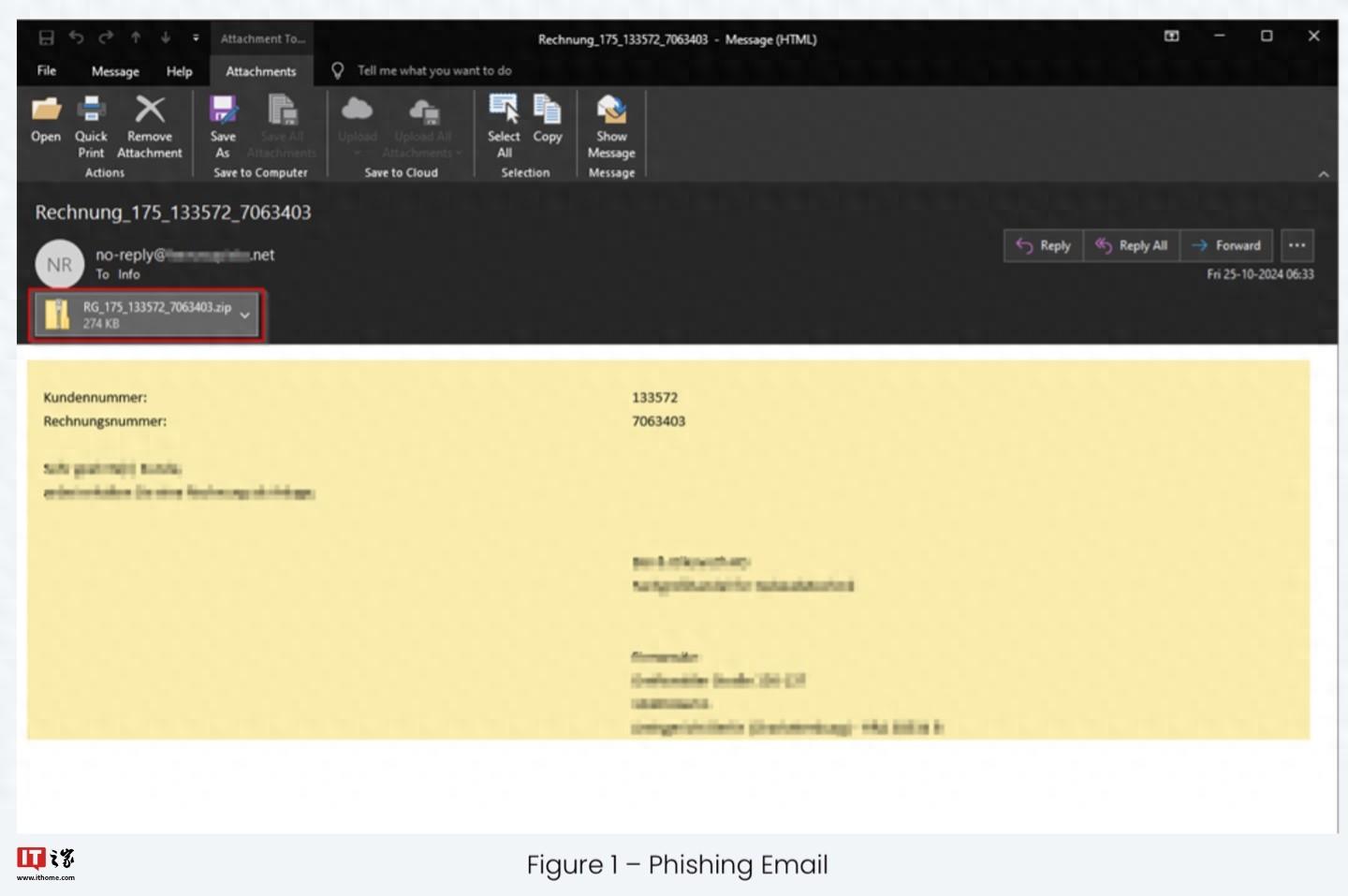This screenshot has height=896, width=1348.
Task: Open the File menu
Action: click(x=47, y=71)
